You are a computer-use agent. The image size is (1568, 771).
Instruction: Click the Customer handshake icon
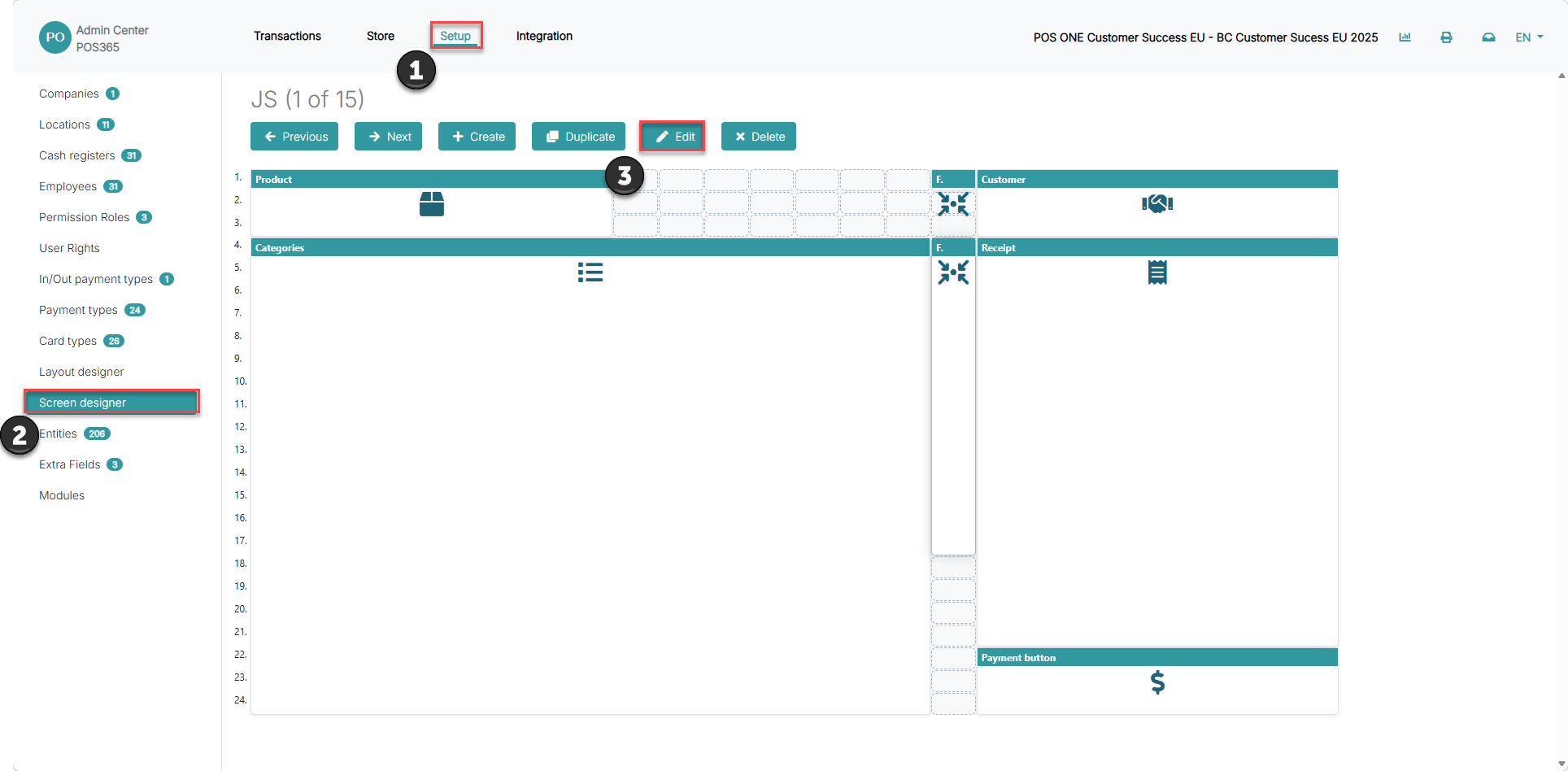pos(1157,203)
